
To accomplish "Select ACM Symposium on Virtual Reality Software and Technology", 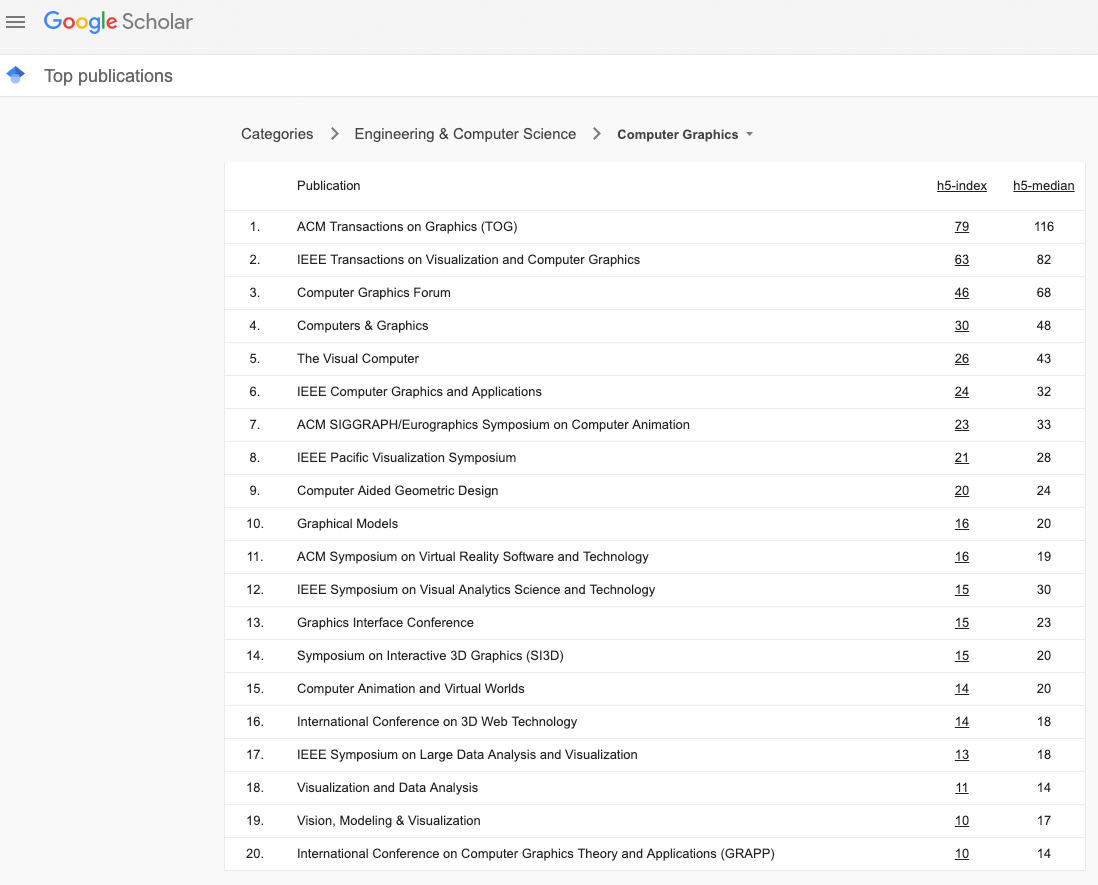I will (x=473, y=557).
